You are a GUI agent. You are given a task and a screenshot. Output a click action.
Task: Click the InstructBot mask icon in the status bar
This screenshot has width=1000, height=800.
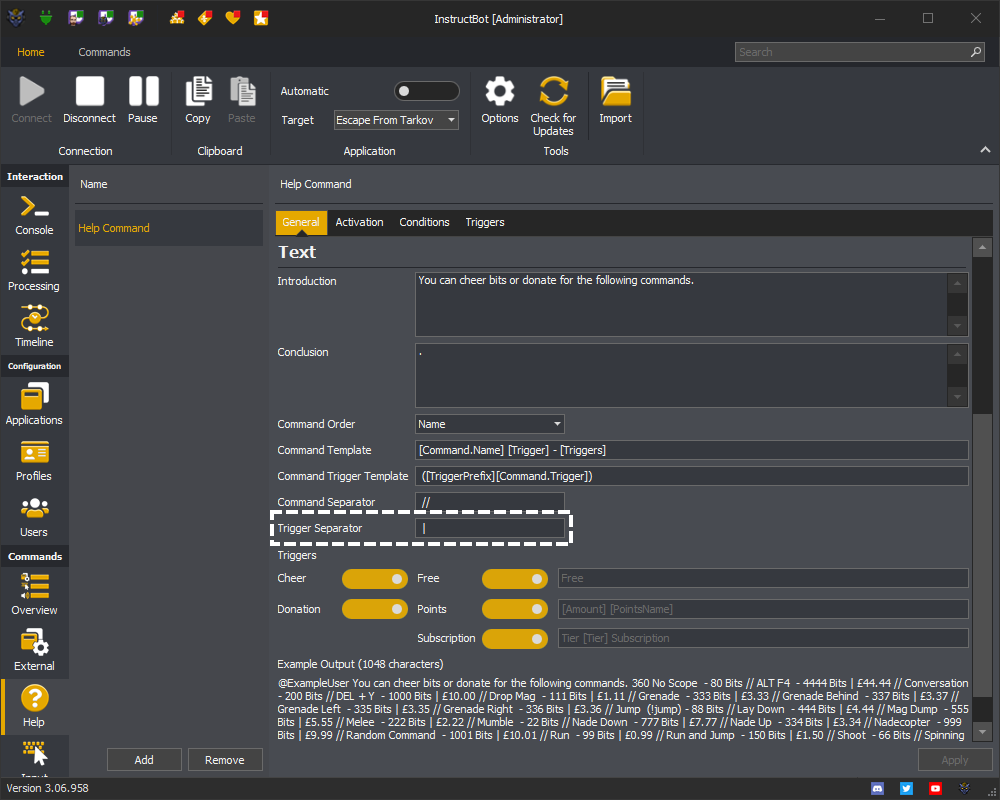click(964, 789)
